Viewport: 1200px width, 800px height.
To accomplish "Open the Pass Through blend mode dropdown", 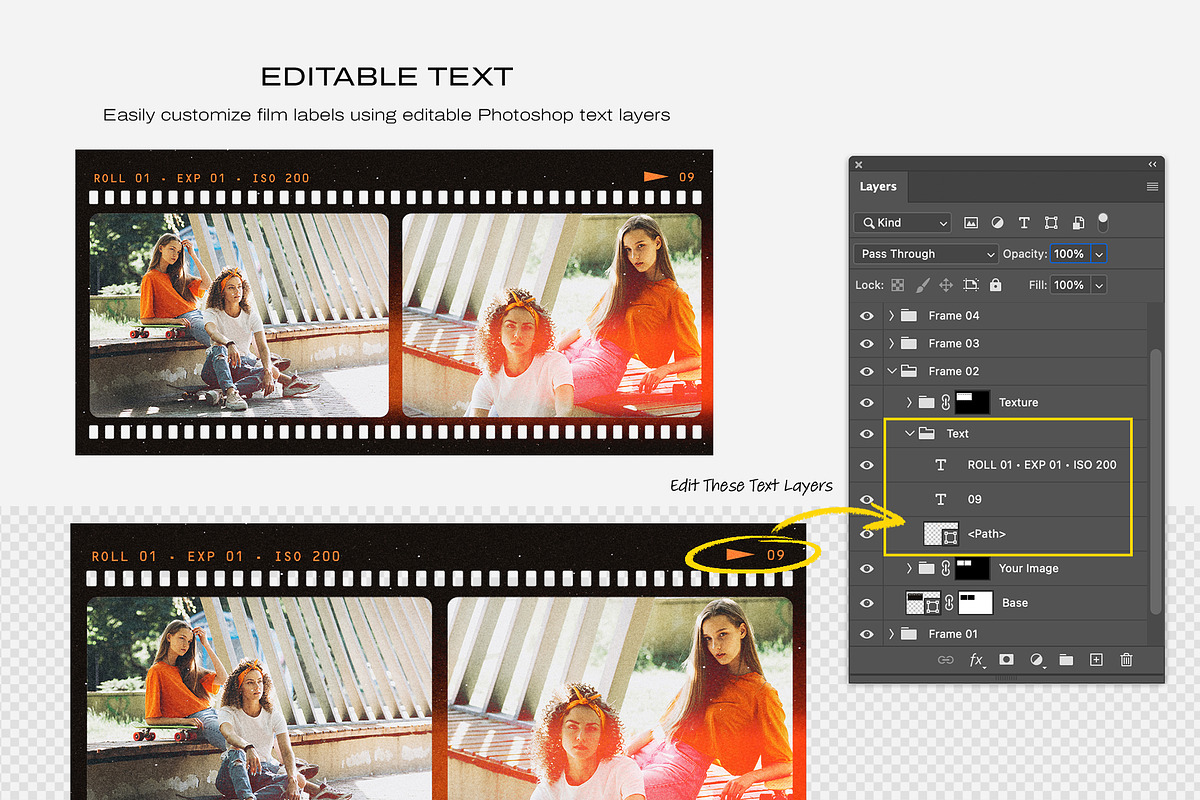I will (x=926, y=254).
